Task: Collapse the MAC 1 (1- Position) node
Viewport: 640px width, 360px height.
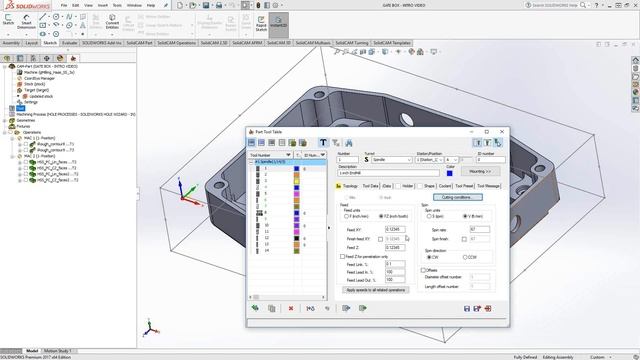Action: pyautogui.click(x=12, y=138)
